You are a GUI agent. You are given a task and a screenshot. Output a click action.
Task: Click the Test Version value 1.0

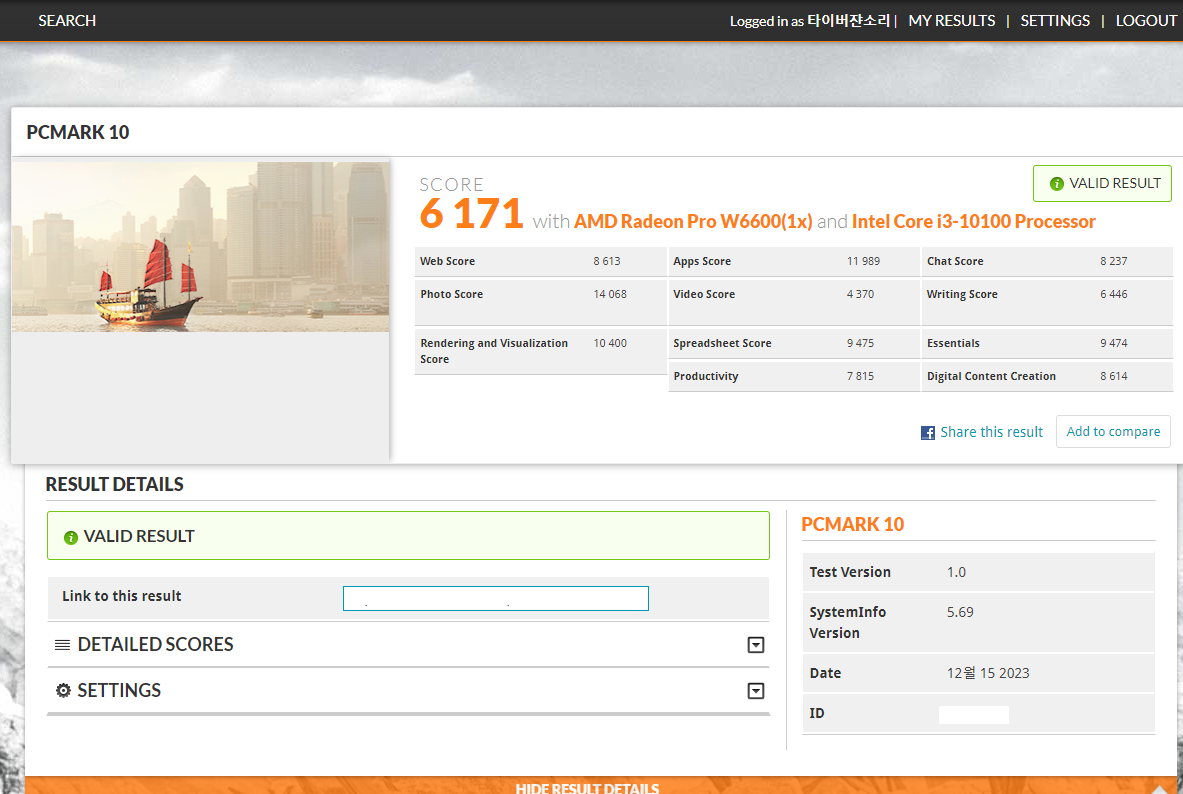956,572
